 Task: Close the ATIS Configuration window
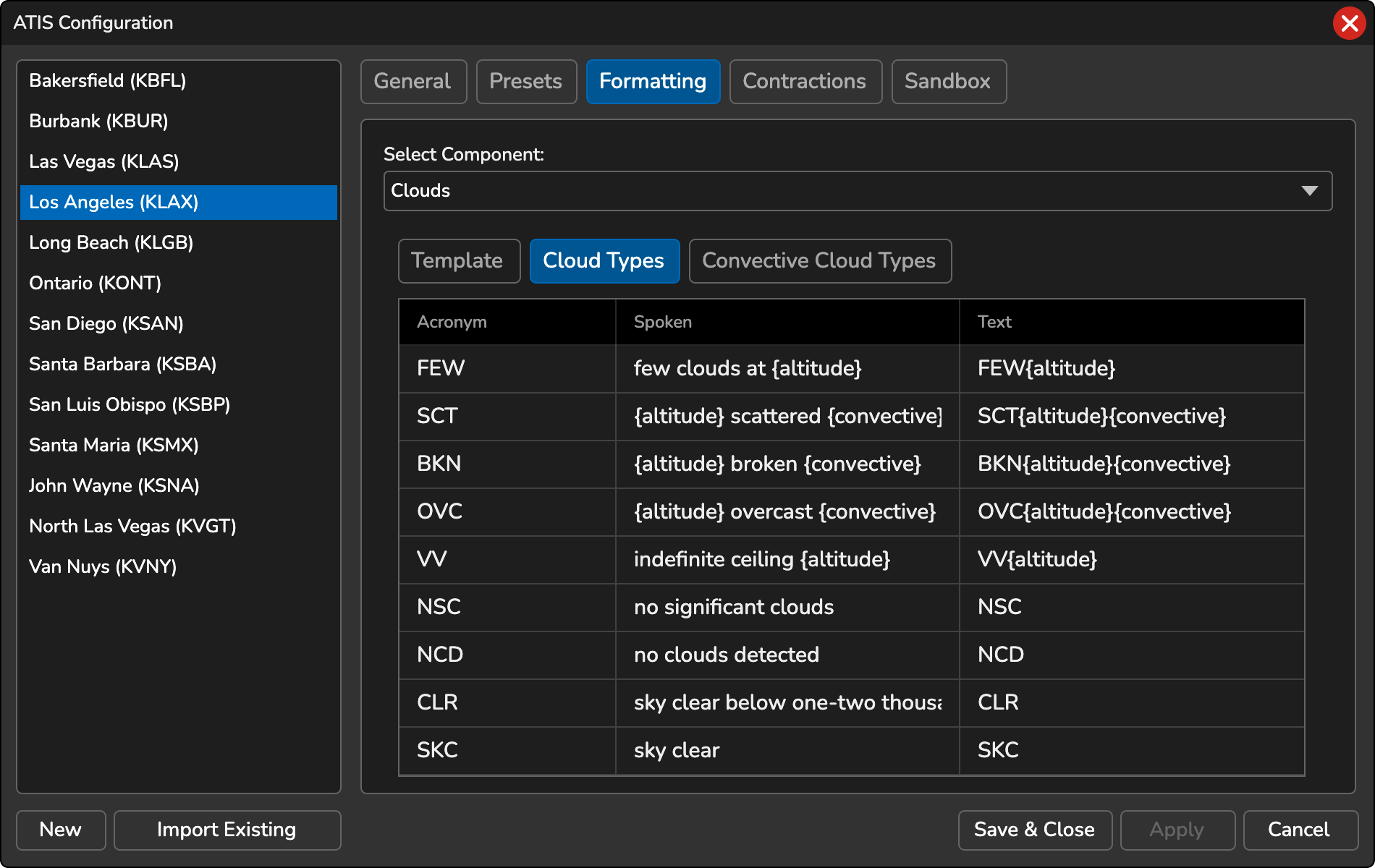(x=1349, y=23)
